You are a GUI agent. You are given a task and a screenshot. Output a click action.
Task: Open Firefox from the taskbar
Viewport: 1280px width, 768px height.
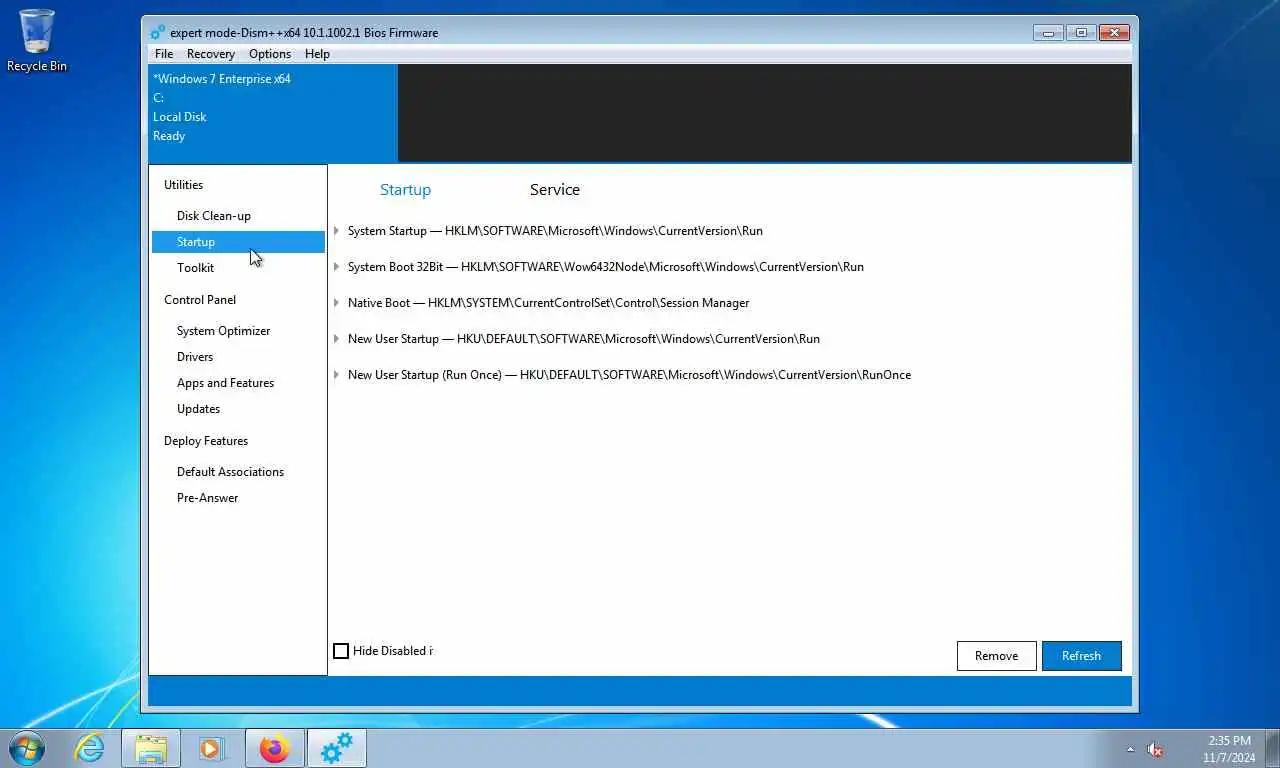click(273, 748)
